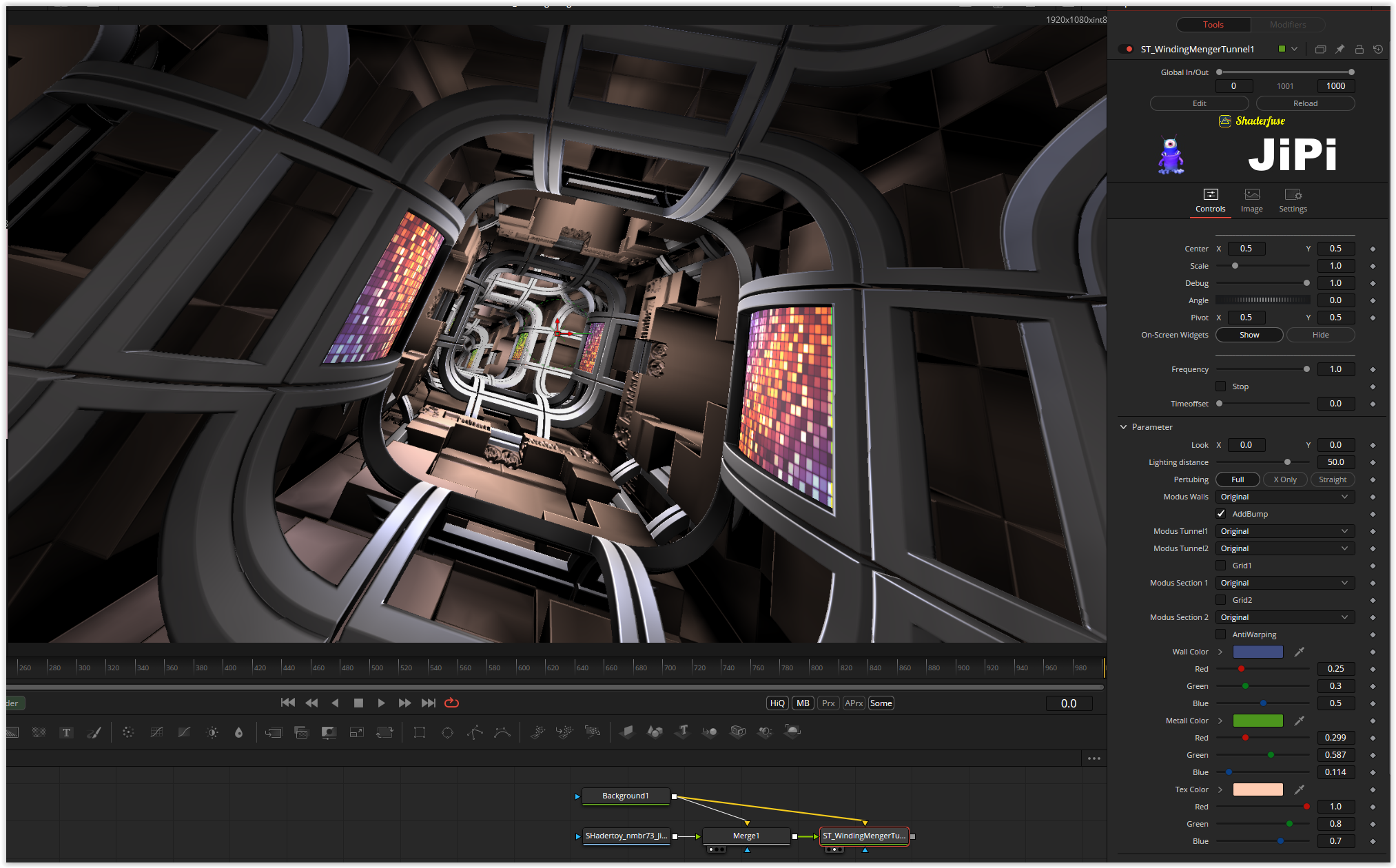
Task: Select the Paint brush tool
Action: [x=94, y=732]
